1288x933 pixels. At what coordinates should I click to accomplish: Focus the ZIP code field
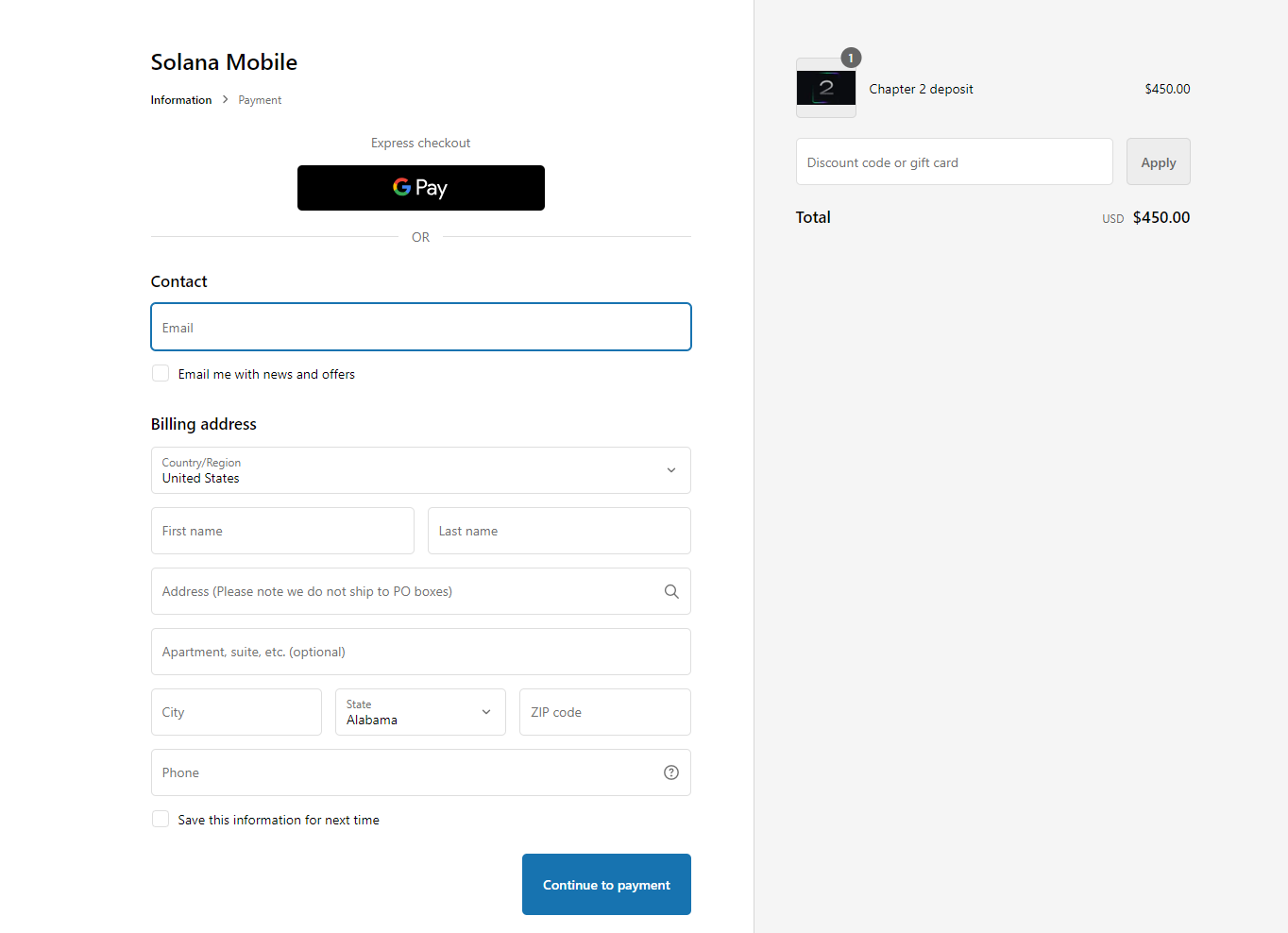point(605,712)
